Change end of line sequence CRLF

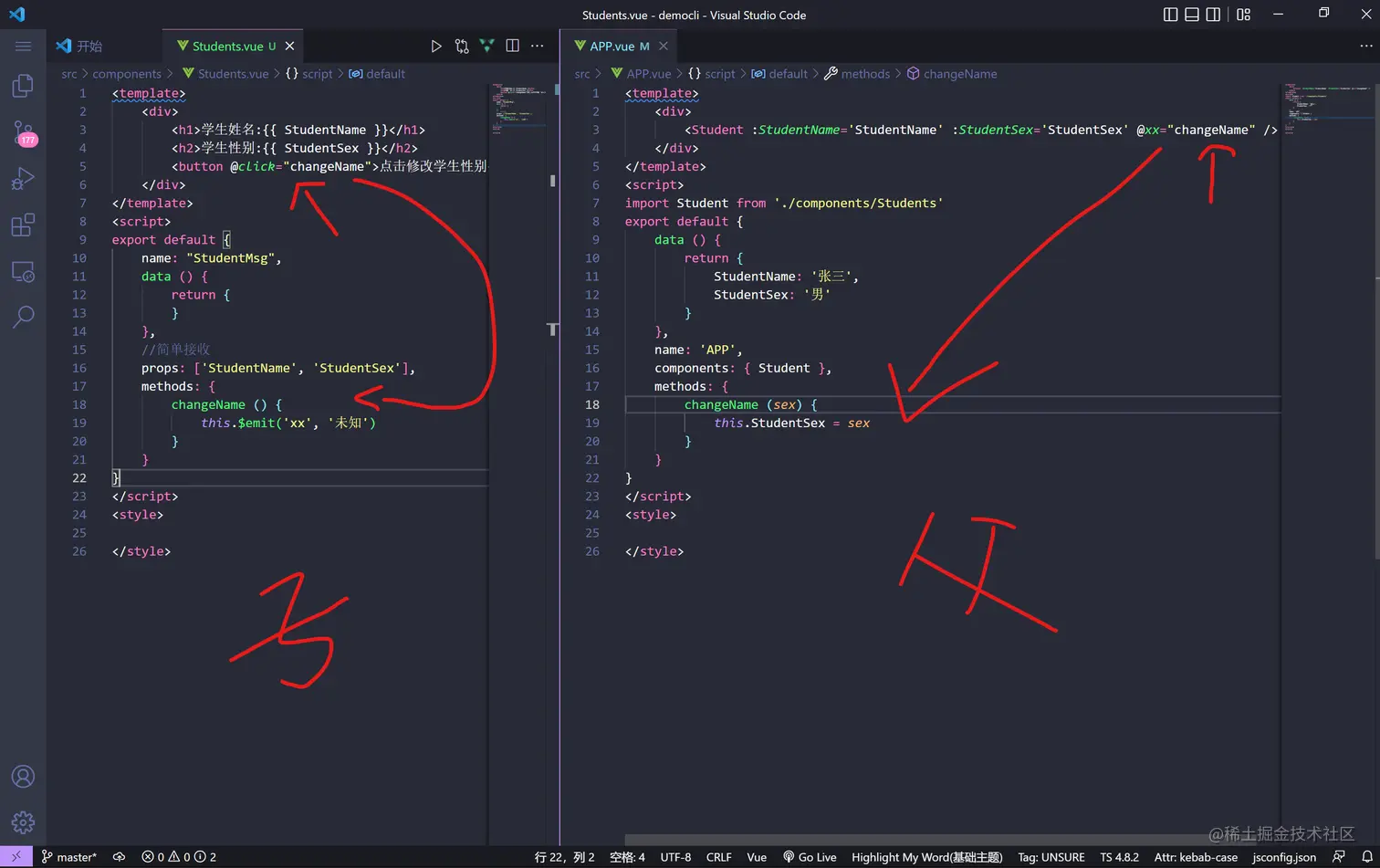click(x=718, y=857)
